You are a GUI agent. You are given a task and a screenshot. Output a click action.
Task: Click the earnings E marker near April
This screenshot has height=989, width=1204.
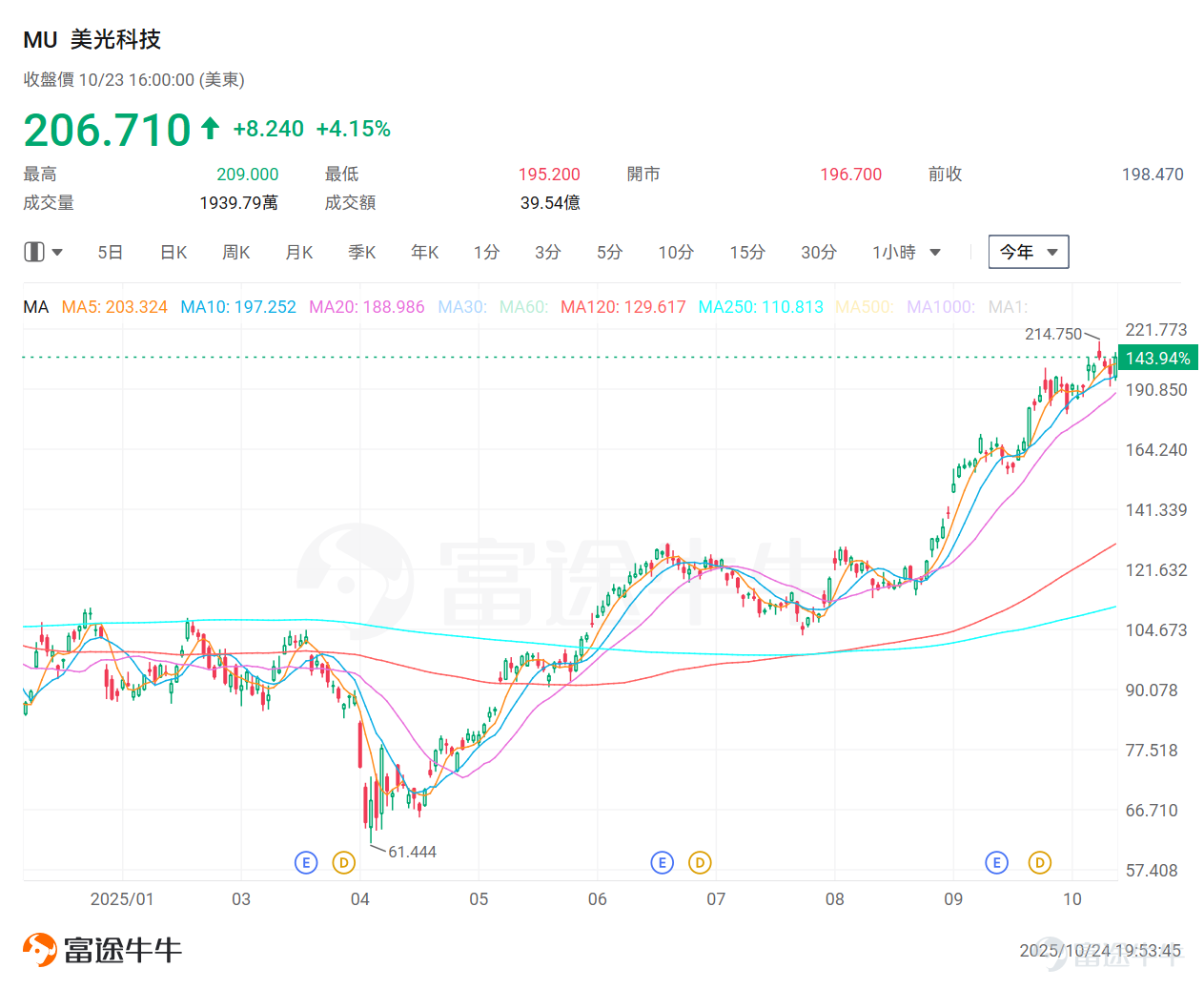(305, 863)
